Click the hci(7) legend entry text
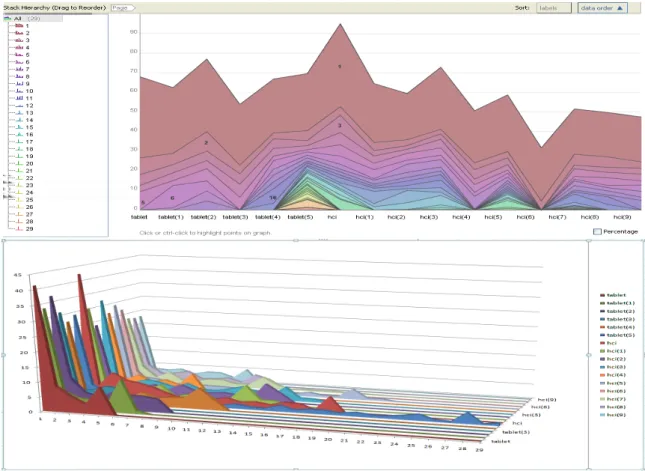The width and height of the screenshot is (645, 471). [616, 399]
